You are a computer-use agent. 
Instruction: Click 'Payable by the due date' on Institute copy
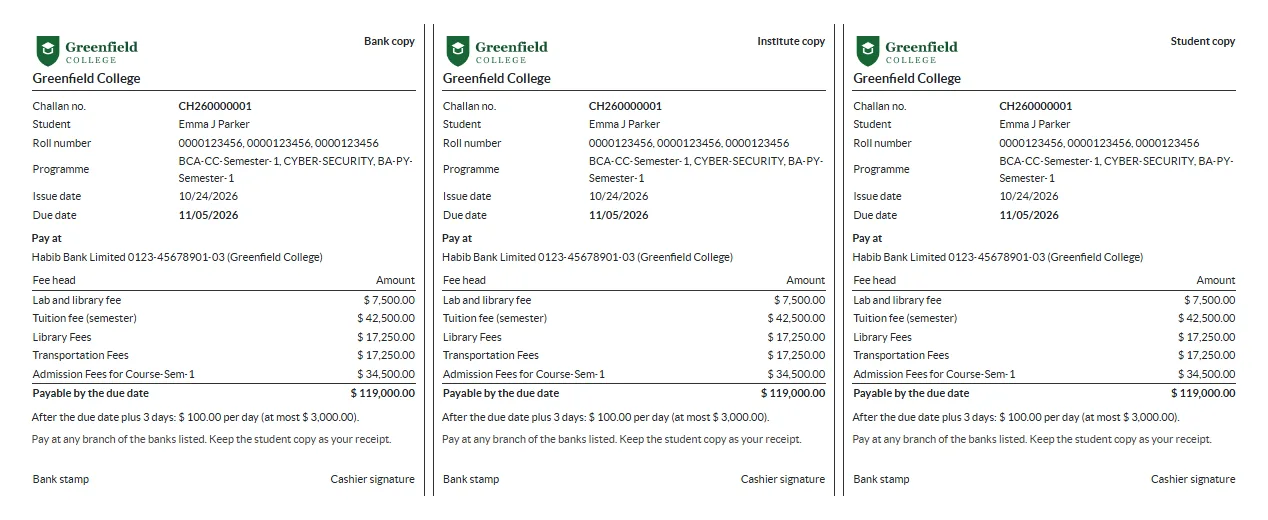click(501, 393)
